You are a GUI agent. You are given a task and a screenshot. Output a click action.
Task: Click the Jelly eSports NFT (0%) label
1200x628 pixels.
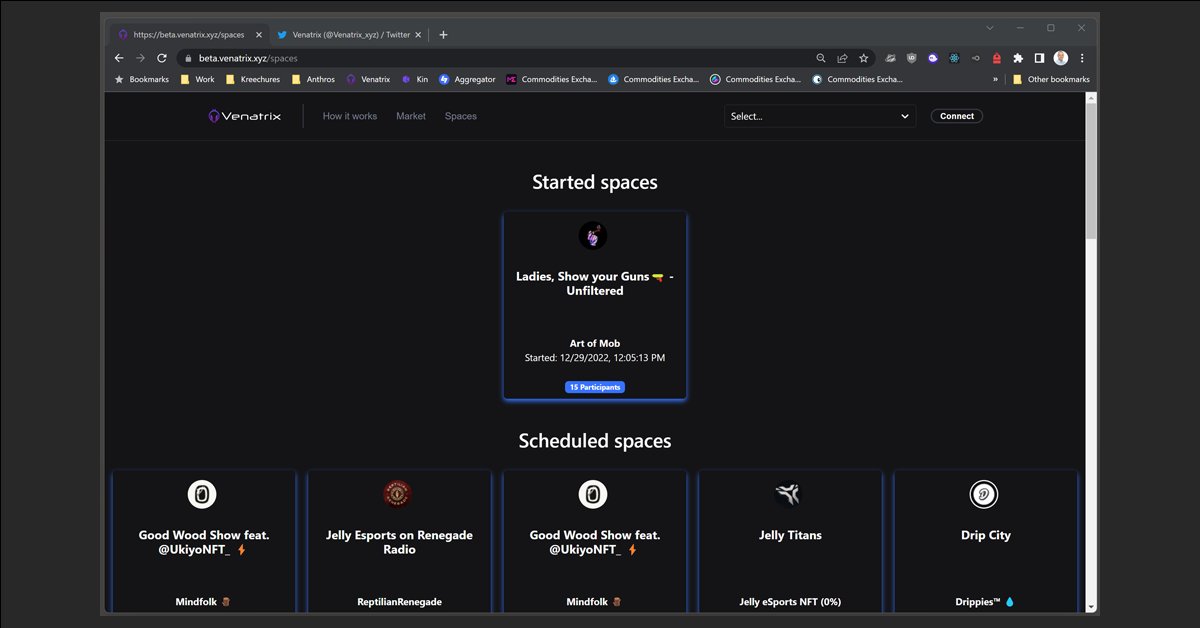pos(790,602)
